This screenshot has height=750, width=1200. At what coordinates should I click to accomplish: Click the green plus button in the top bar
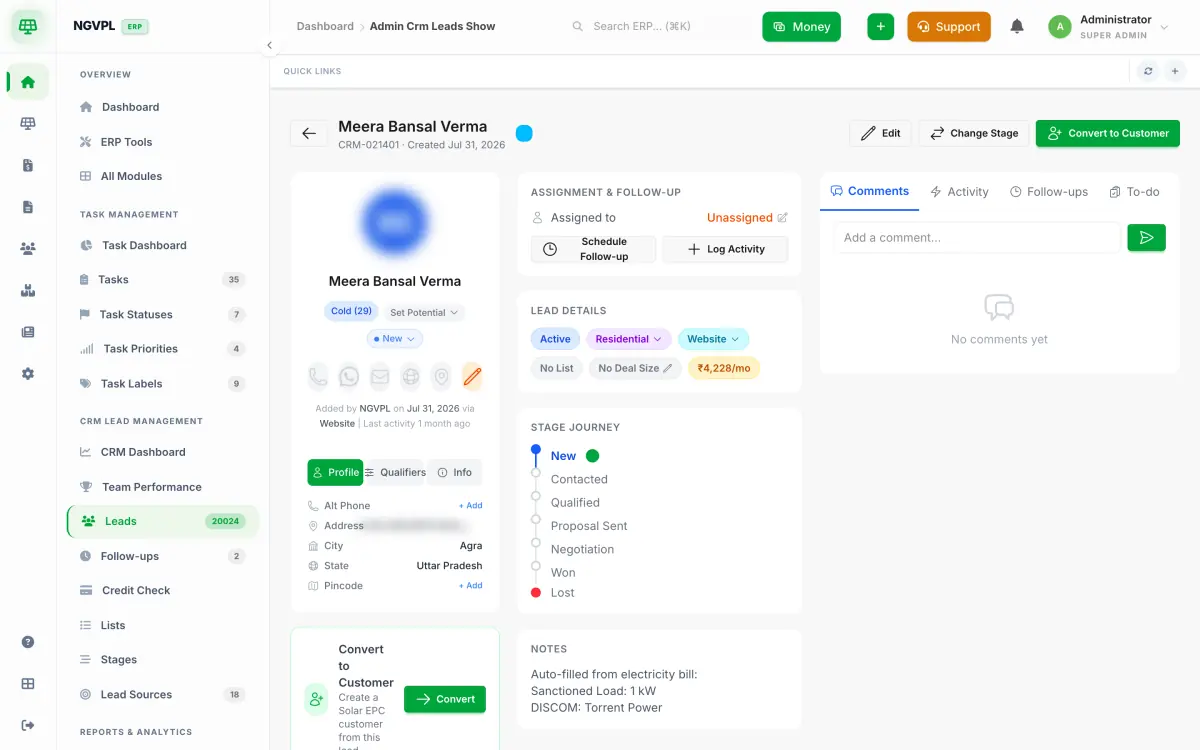pos(880,27)
